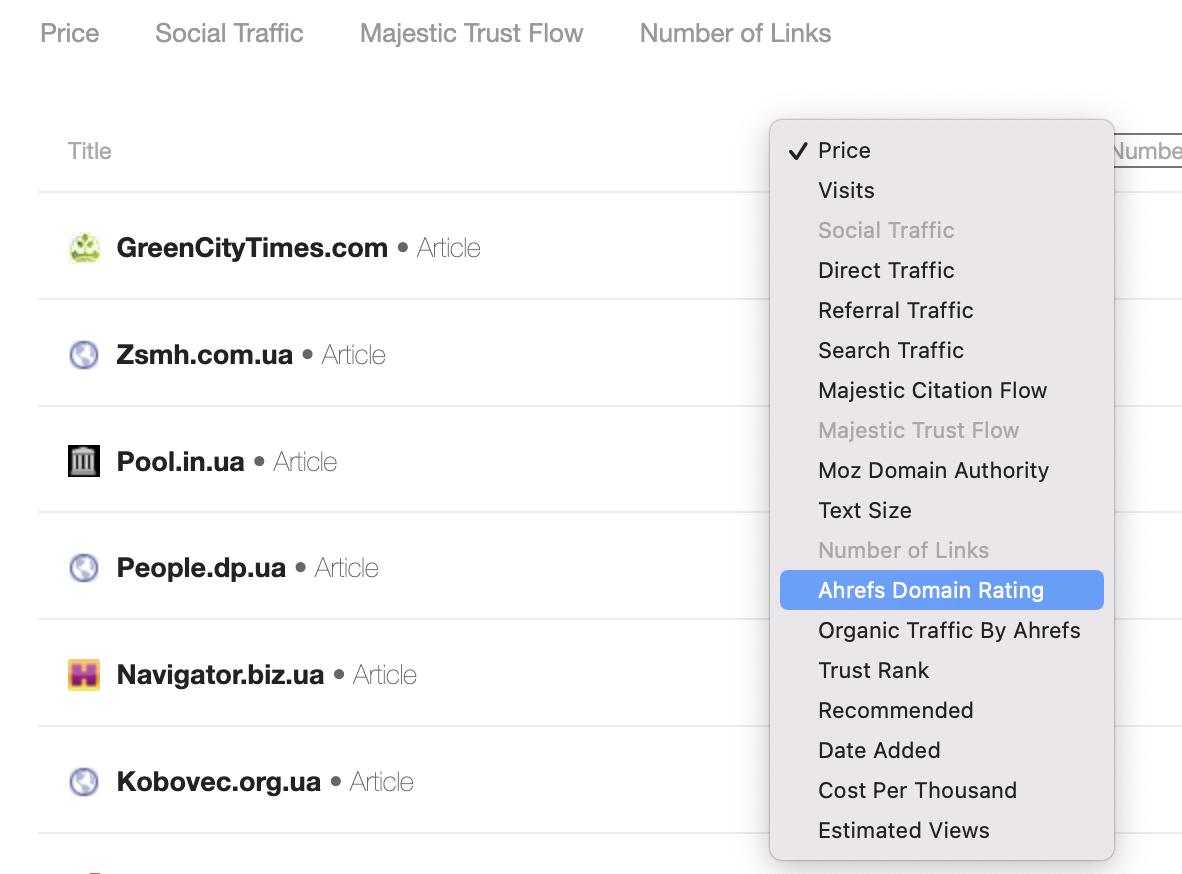Select the highlighted Ahrefs Domain Rating option
The height and width of the screenshot is (874, 1182).
(x=930, y=590)
